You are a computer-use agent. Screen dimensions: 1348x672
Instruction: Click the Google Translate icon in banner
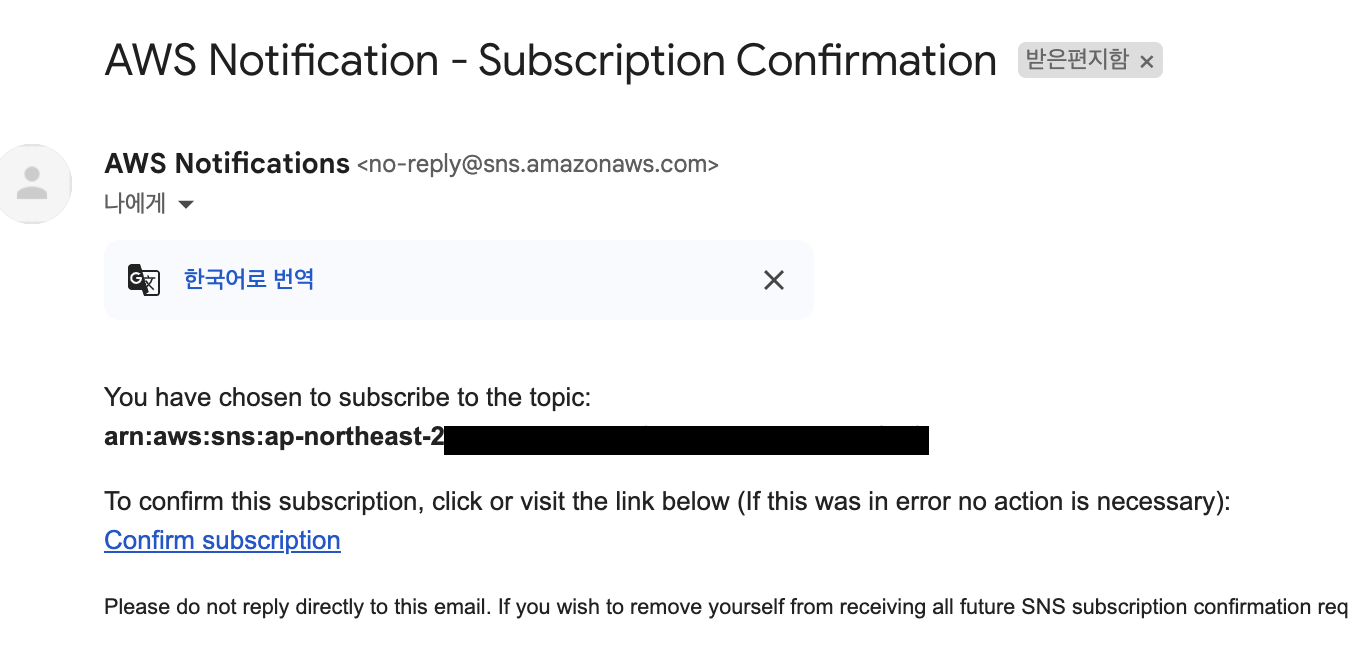point(144,280)
